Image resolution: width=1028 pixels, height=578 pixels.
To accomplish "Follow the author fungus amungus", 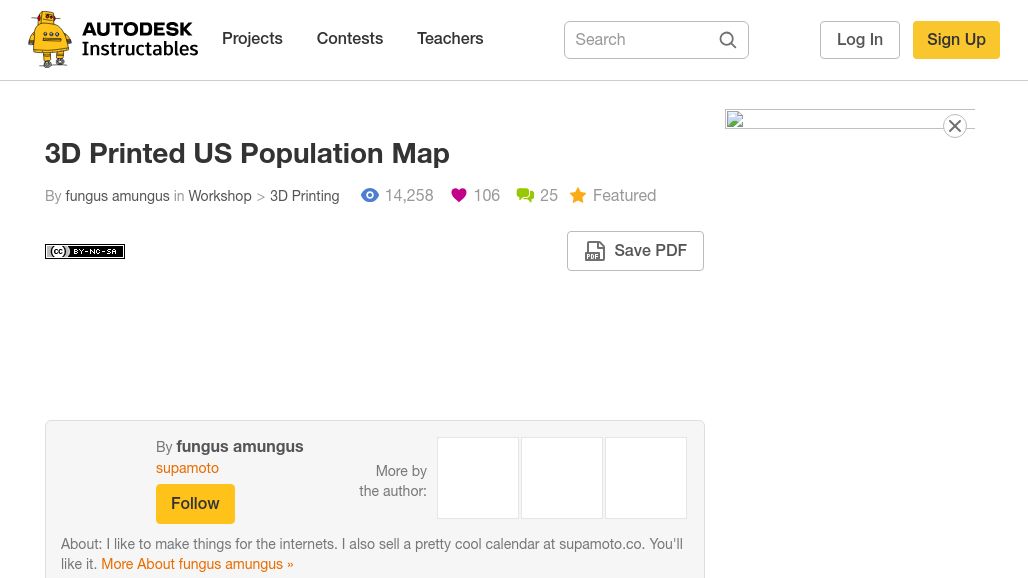I will coord(195,504).
